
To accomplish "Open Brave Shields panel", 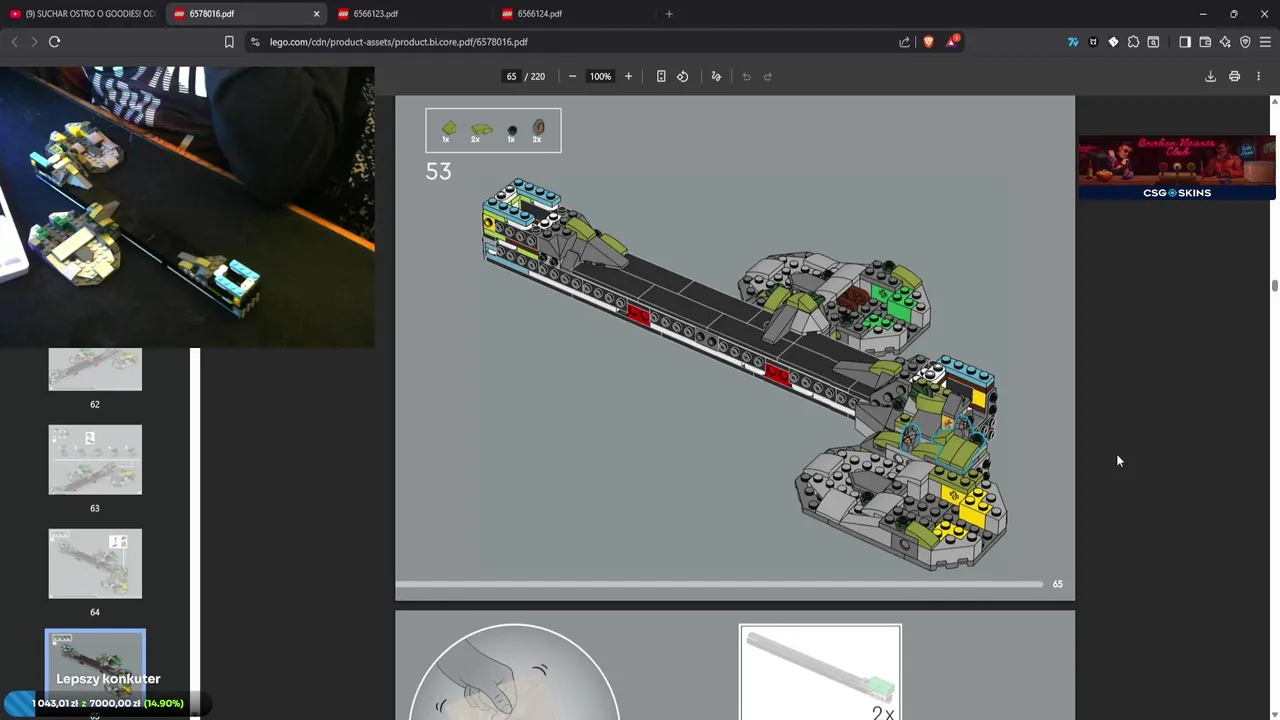I will coord(928,42).
